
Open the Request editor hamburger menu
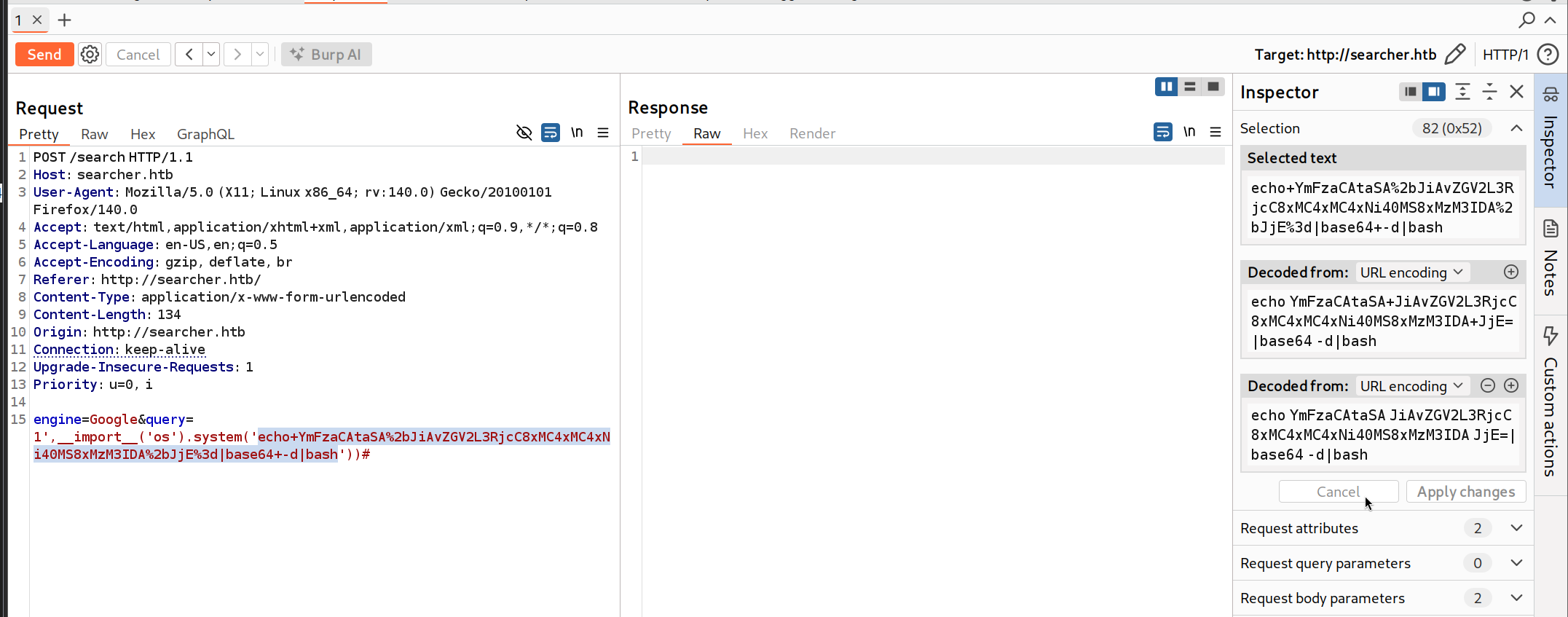(603, 133)
